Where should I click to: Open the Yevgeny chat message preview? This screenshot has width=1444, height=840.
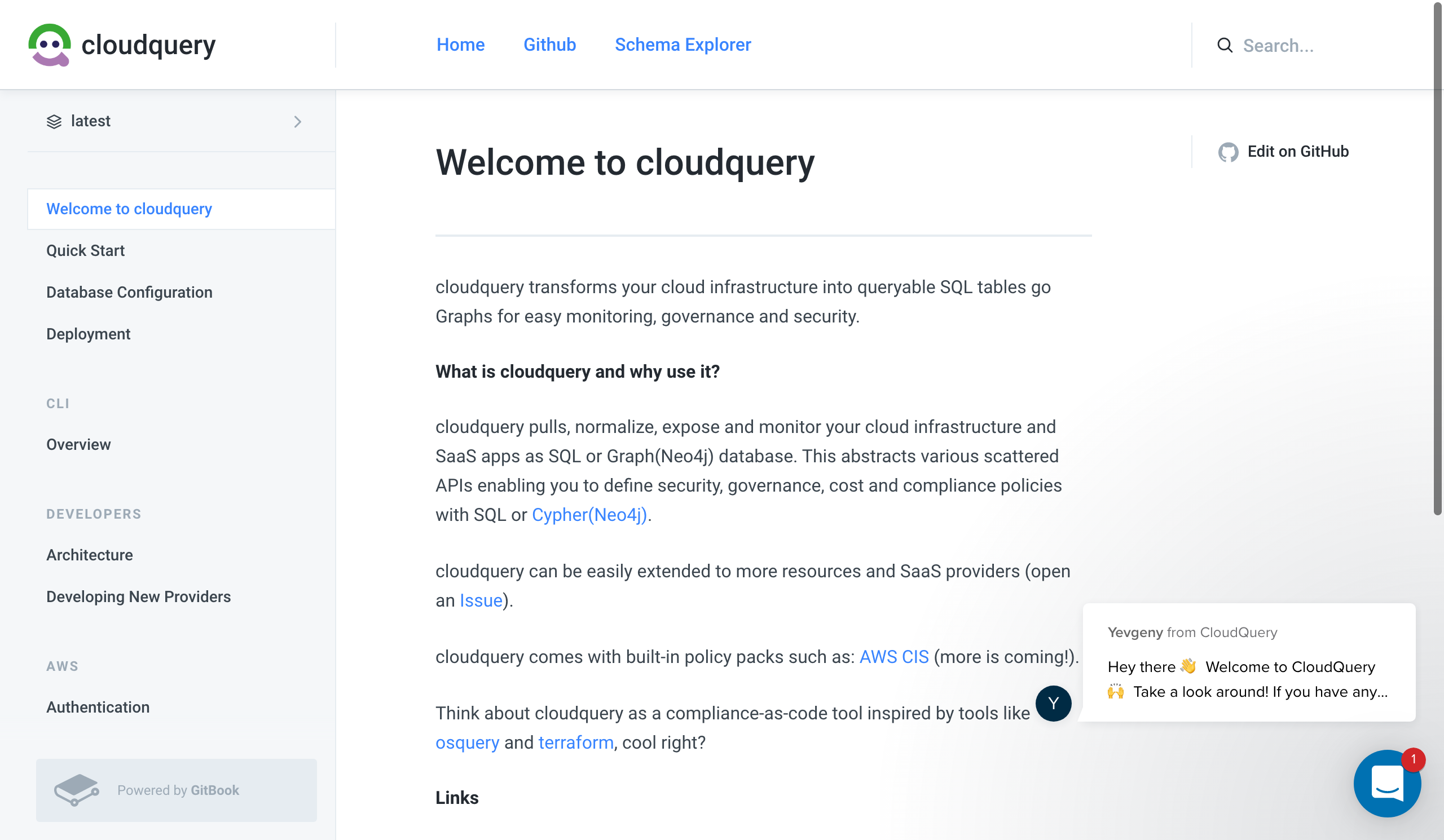(1249, 662)
